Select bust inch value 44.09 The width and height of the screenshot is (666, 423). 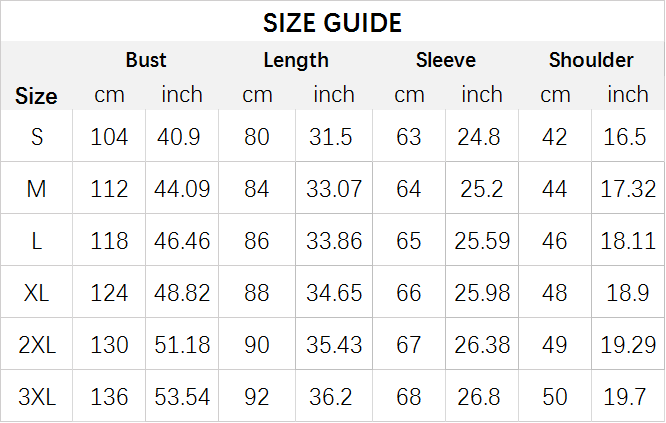click(182, 189)
